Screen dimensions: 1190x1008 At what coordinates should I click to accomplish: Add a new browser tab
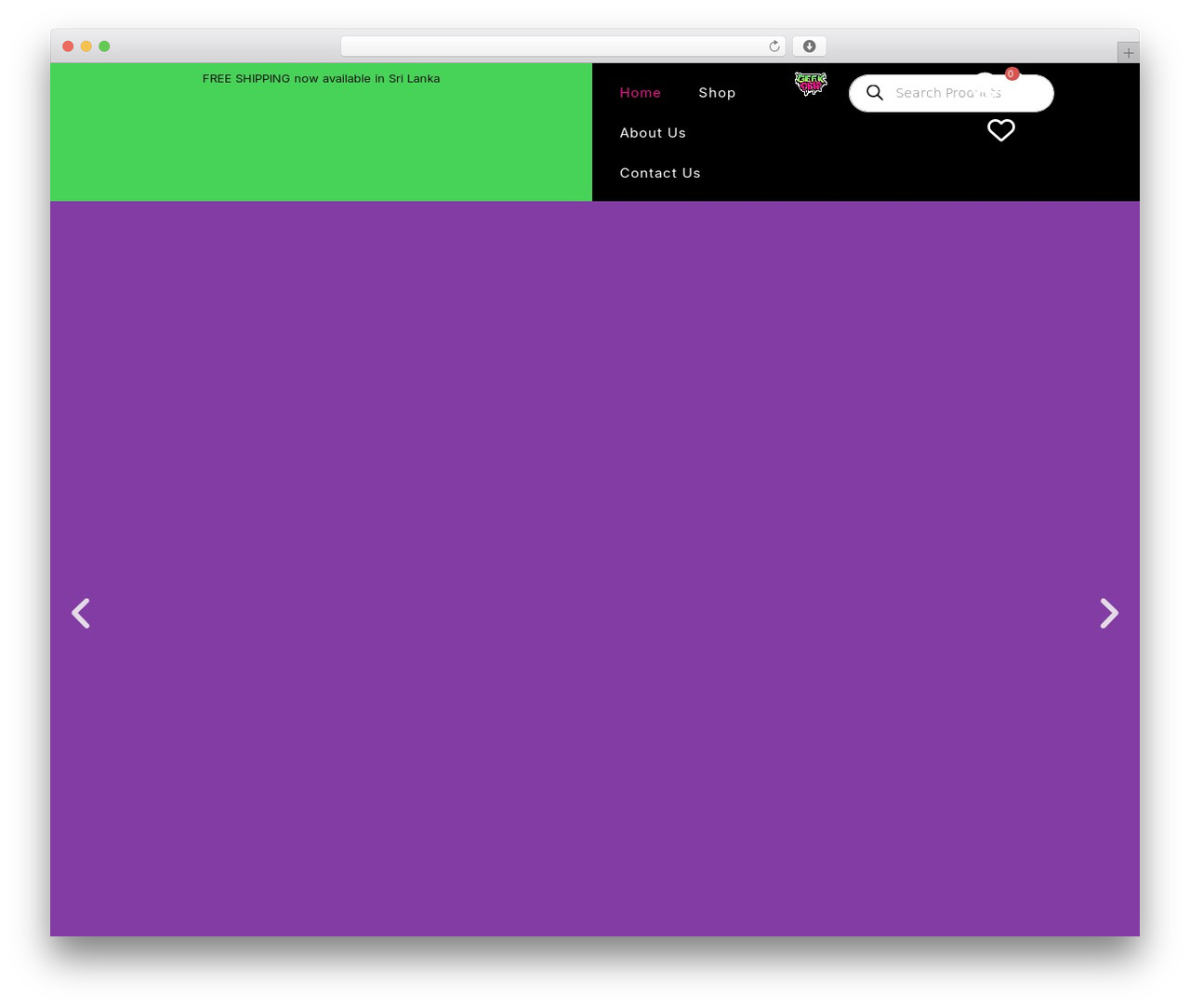(1128, 53)
